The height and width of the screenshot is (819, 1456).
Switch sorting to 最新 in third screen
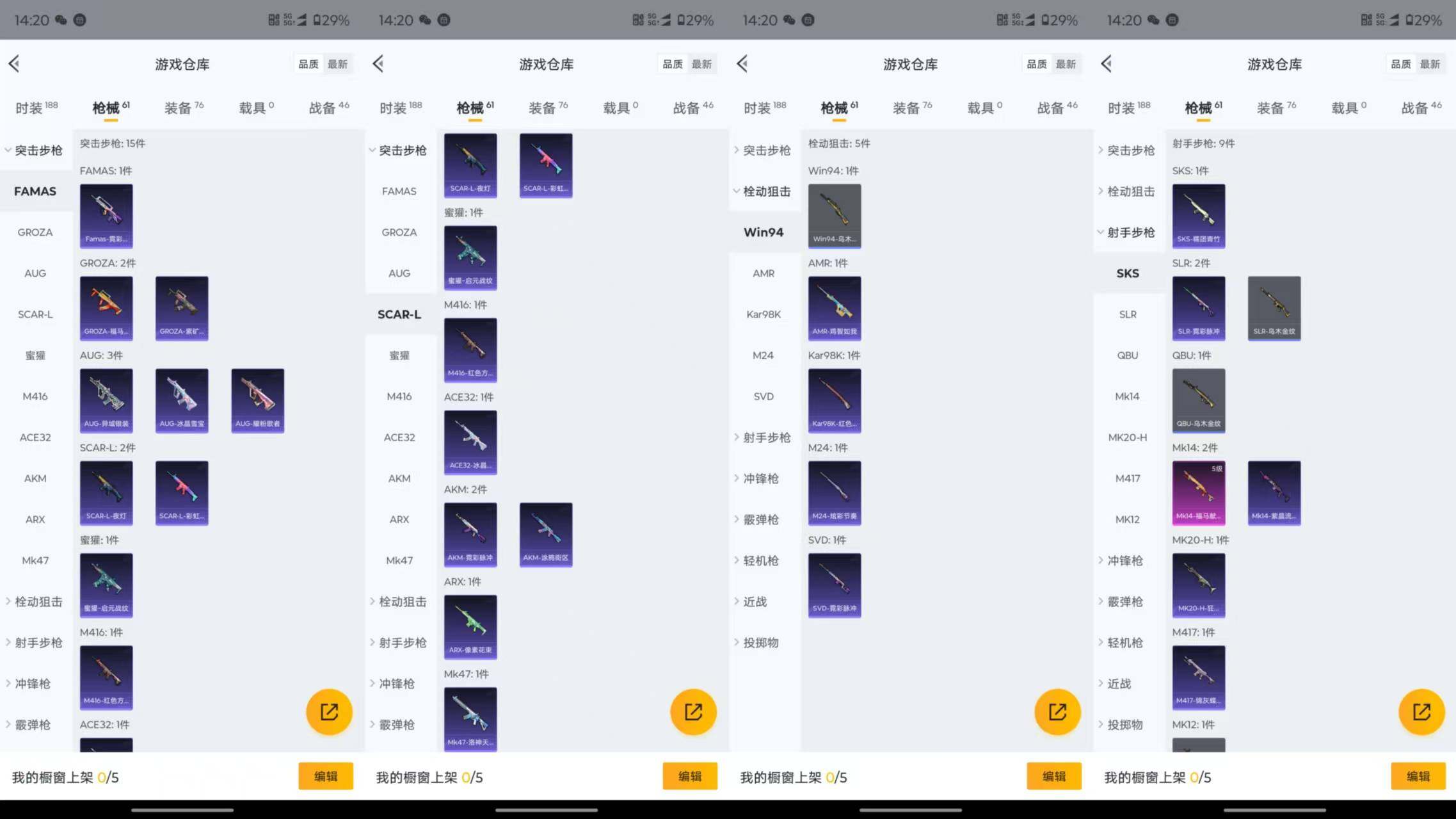coord(1066,64)
